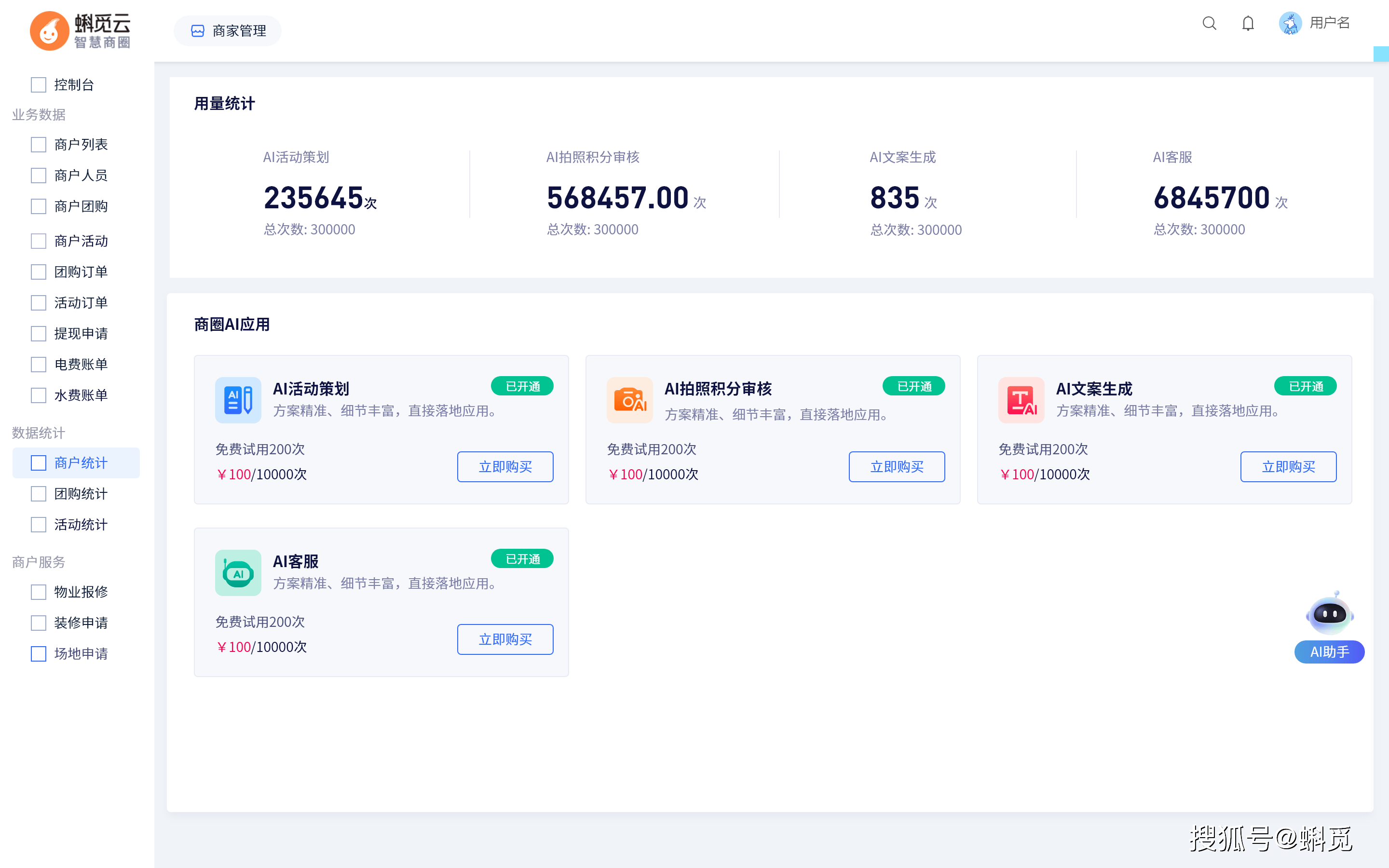Open 装修申请 service page

point(81,624)
